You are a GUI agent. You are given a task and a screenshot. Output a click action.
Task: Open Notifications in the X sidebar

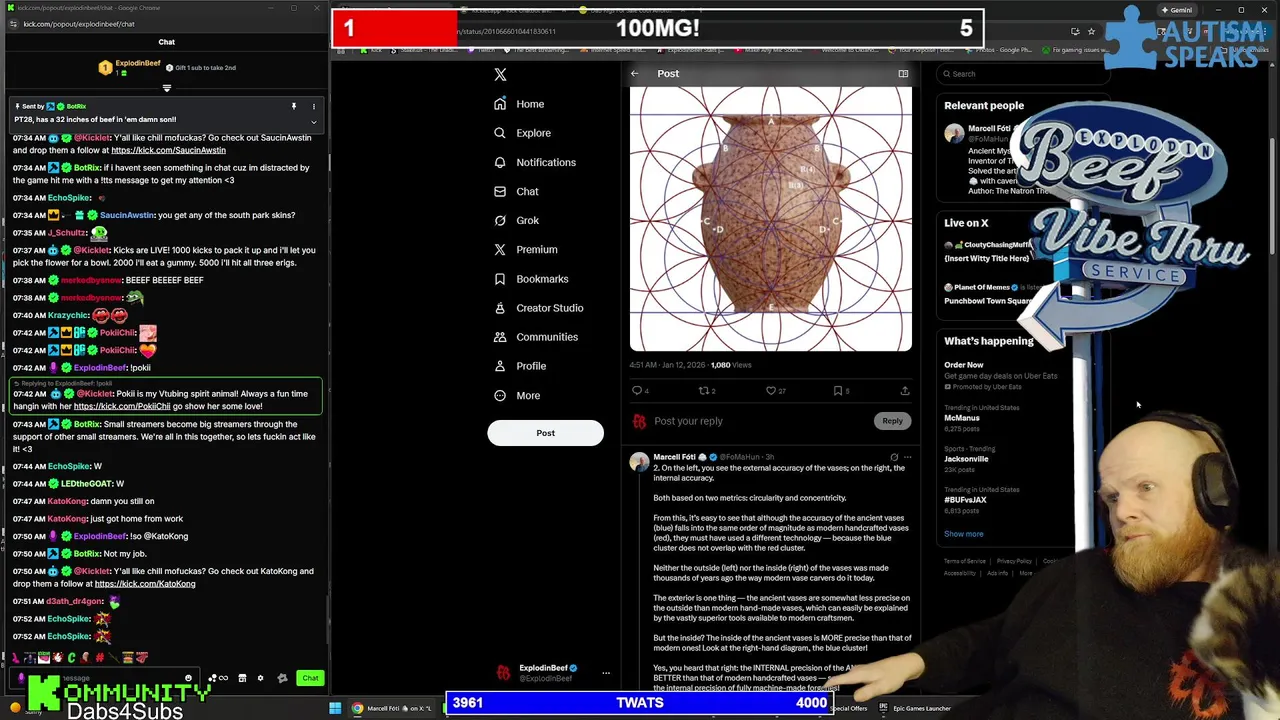click(535, 162)
